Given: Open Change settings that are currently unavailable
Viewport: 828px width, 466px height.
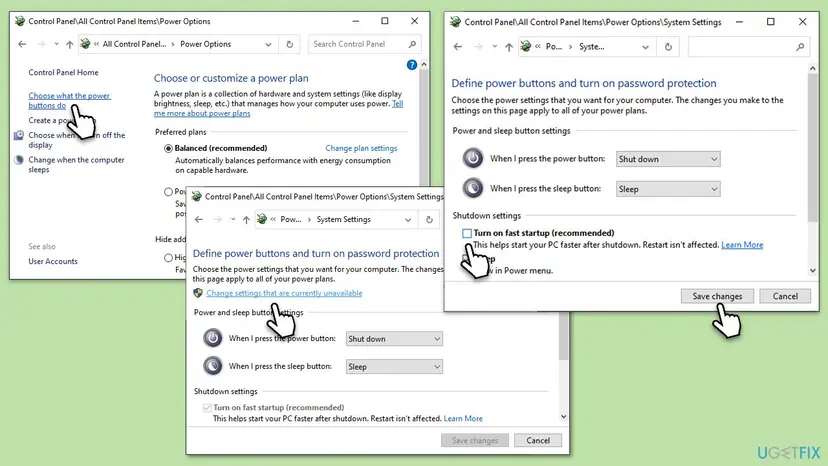Looking at the screenshot, I should [284, 293].
